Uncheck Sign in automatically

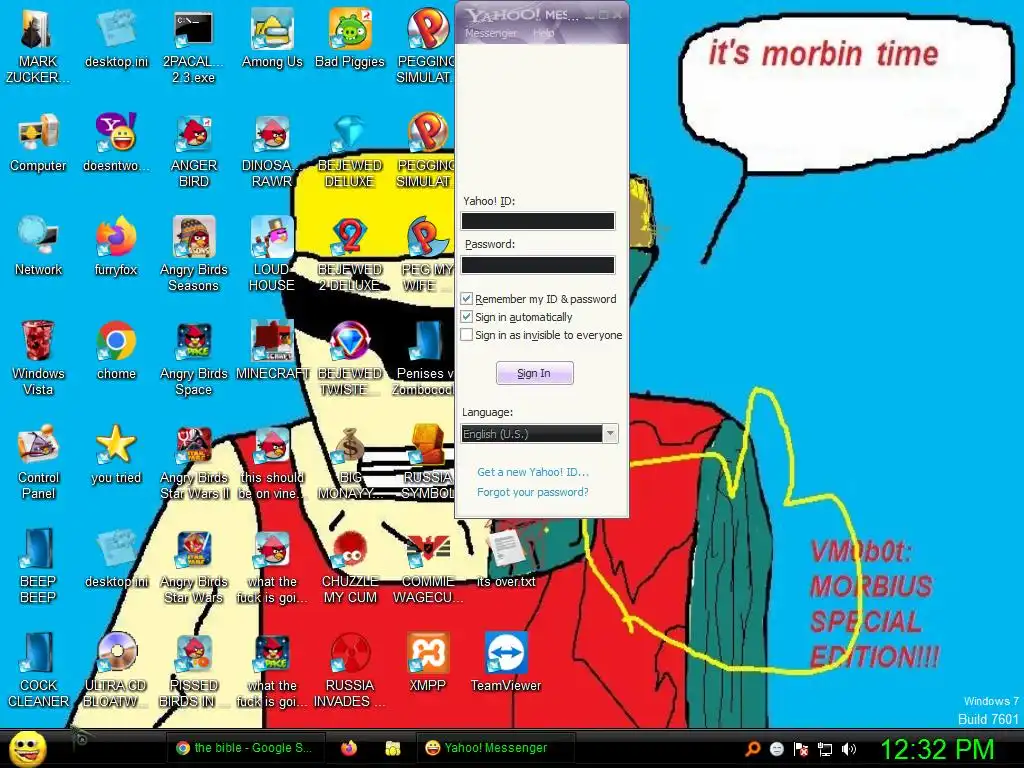467,317
